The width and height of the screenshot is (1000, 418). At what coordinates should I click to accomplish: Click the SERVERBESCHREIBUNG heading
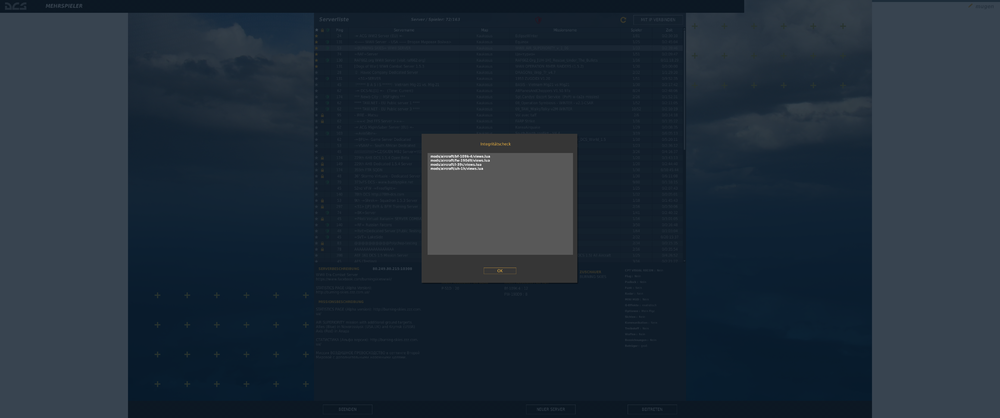coord(341,269)
